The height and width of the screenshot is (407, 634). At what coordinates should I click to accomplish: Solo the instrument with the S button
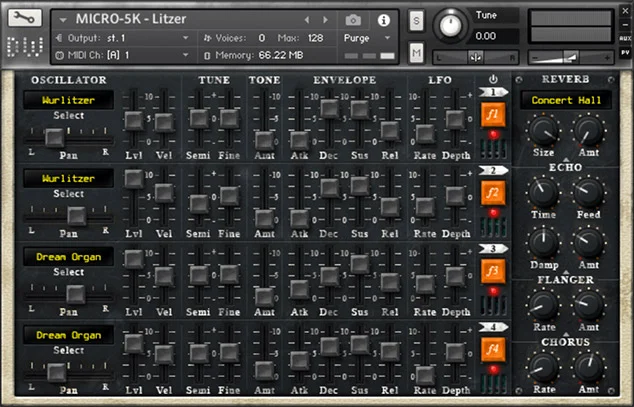click(416, 20)
